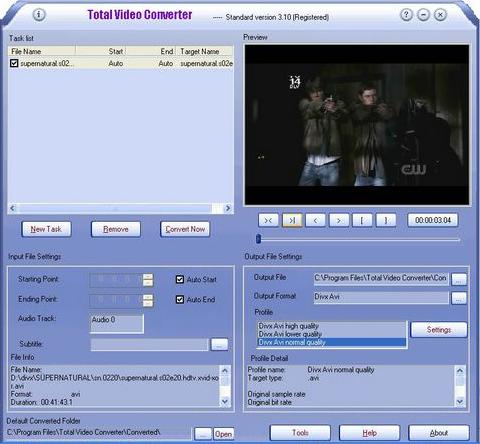Open the converted folder with Open button
Image resolution: width=480 pixels, height=444 pixels.
click(x=223, y=434)
